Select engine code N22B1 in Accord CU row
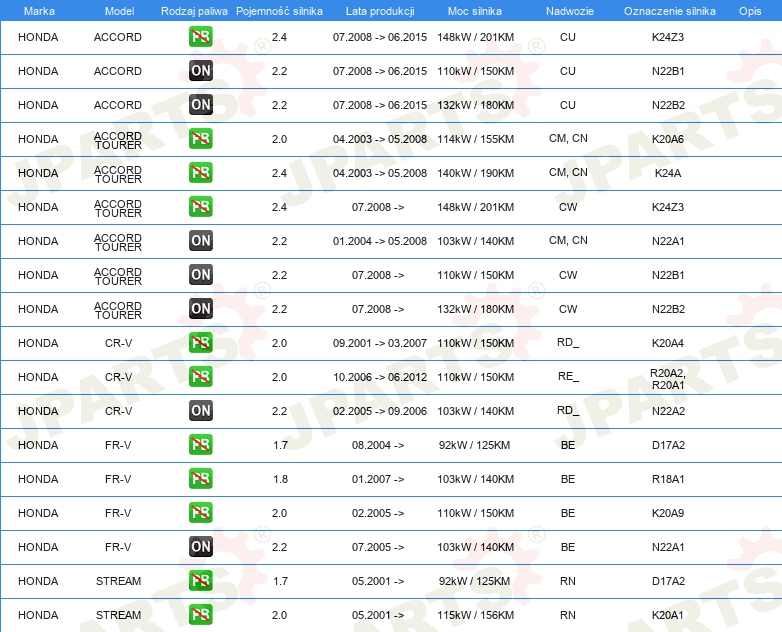Viewport: 782px width, 632px height. tap(668, 71)
